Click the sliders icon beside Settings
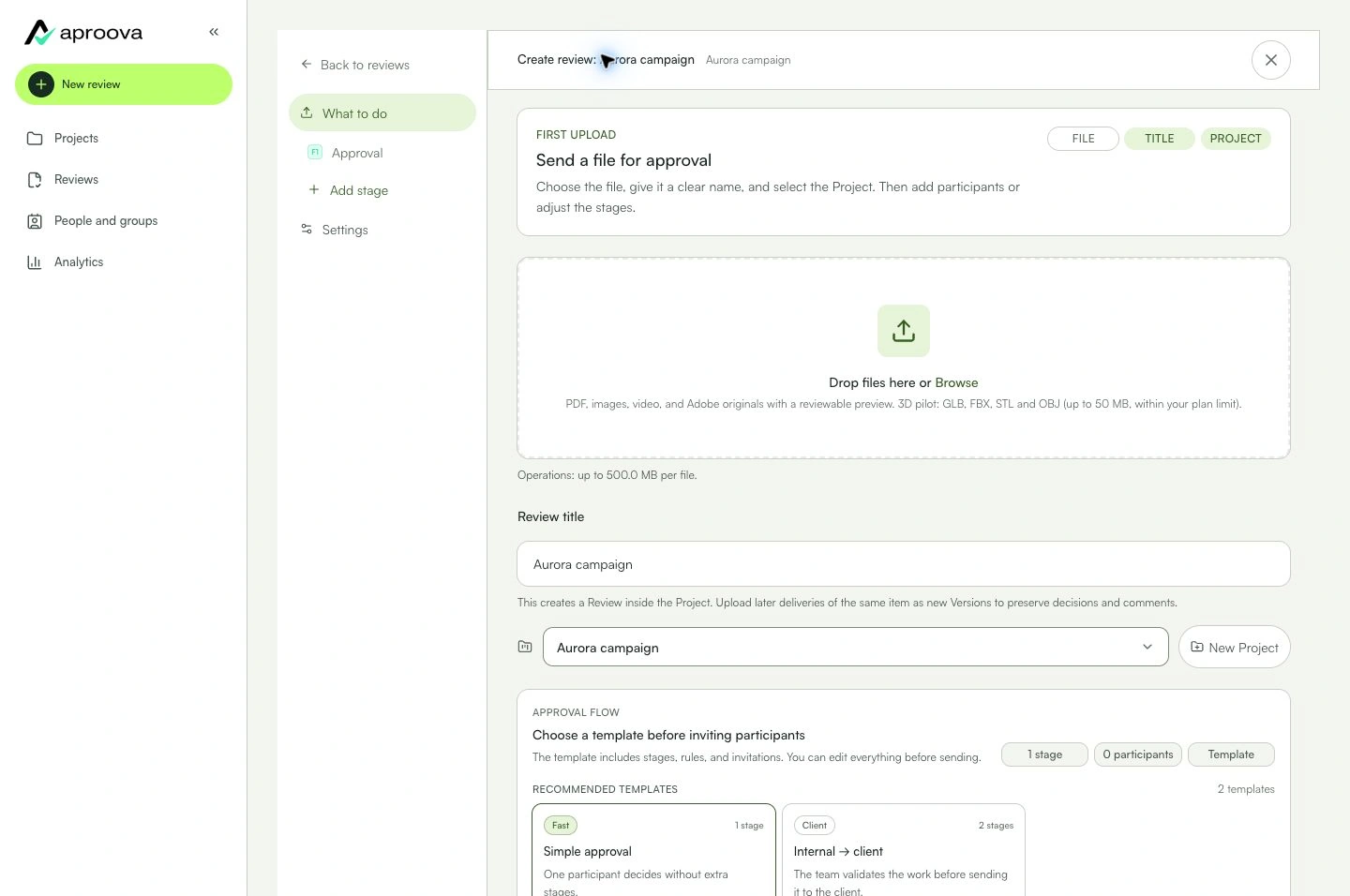The width and height of the screenshot is (1350, 896). [307, 229]
